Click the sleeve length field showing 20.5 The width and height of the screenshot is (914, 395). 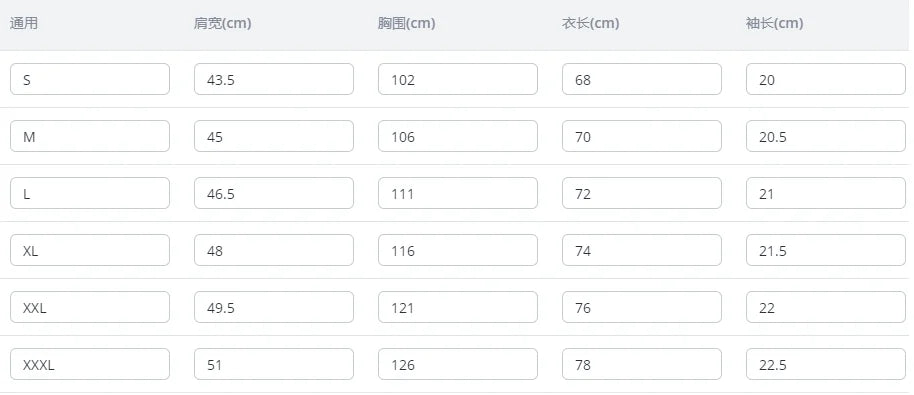[x=826, y=136]
